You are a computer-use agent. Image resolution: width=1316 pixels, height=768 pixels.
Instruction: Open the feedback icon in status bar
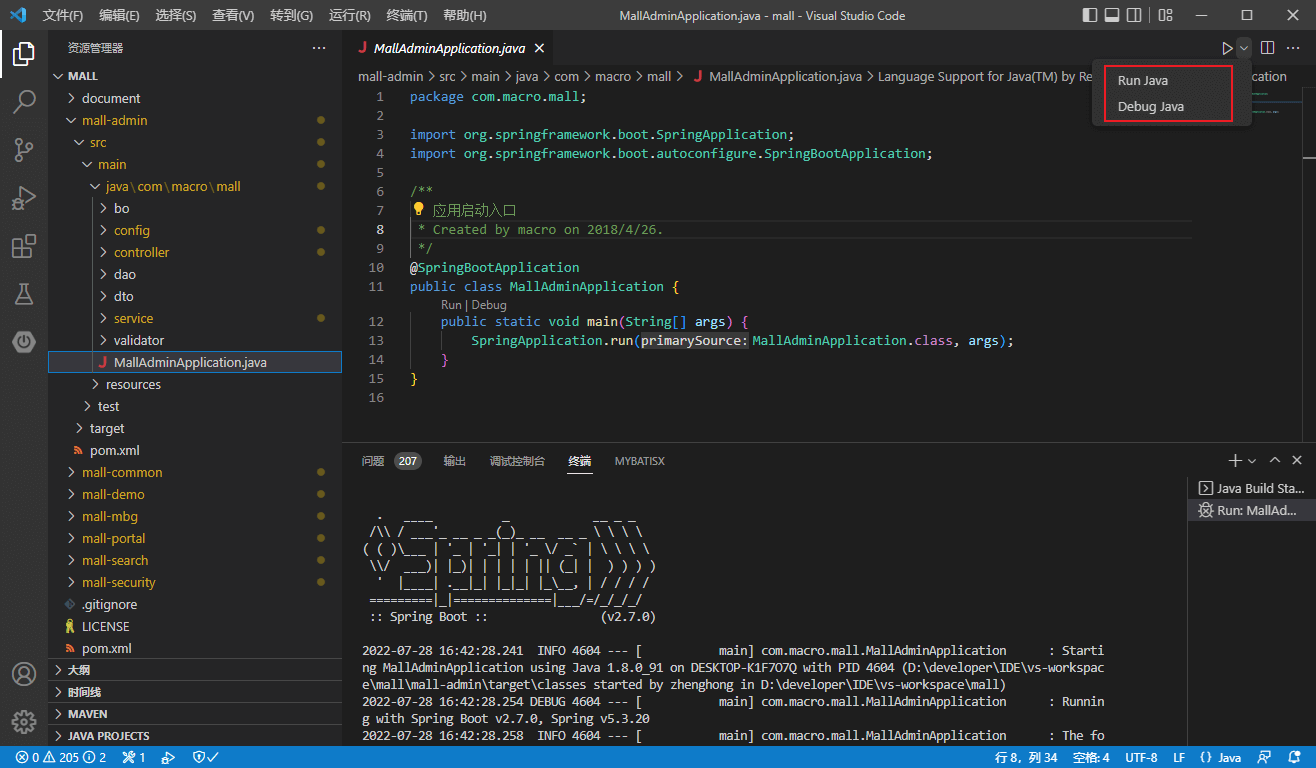click(x=1266, y=757)
